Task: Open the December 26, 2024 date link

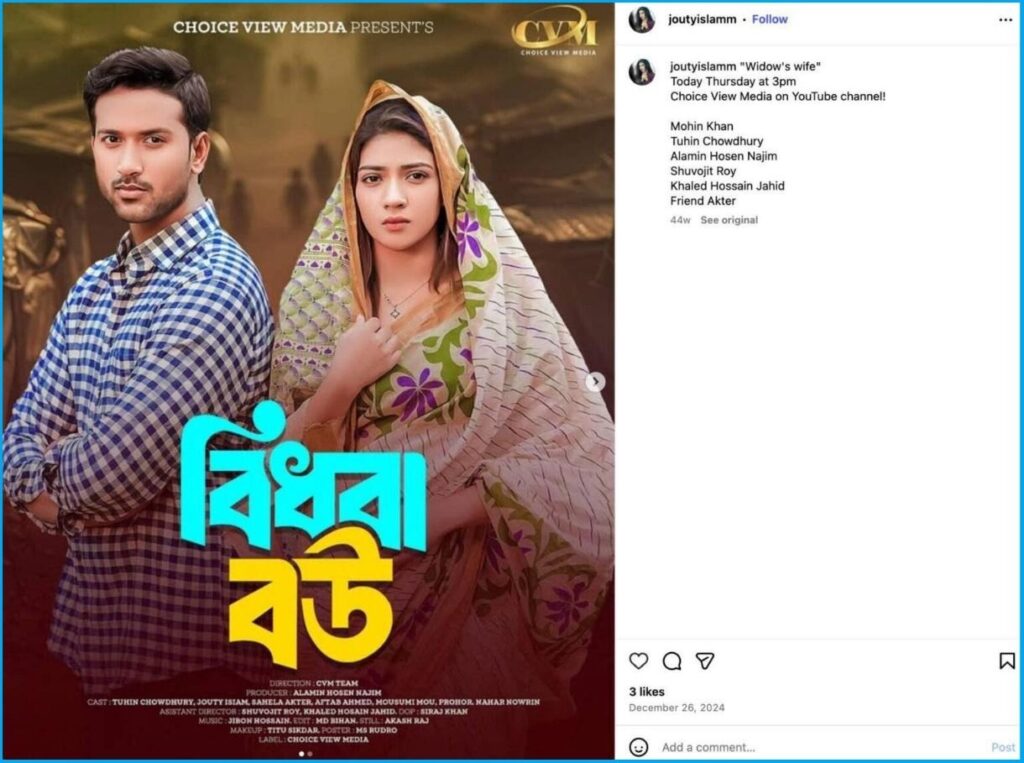Action: click(x=677, y=707)
